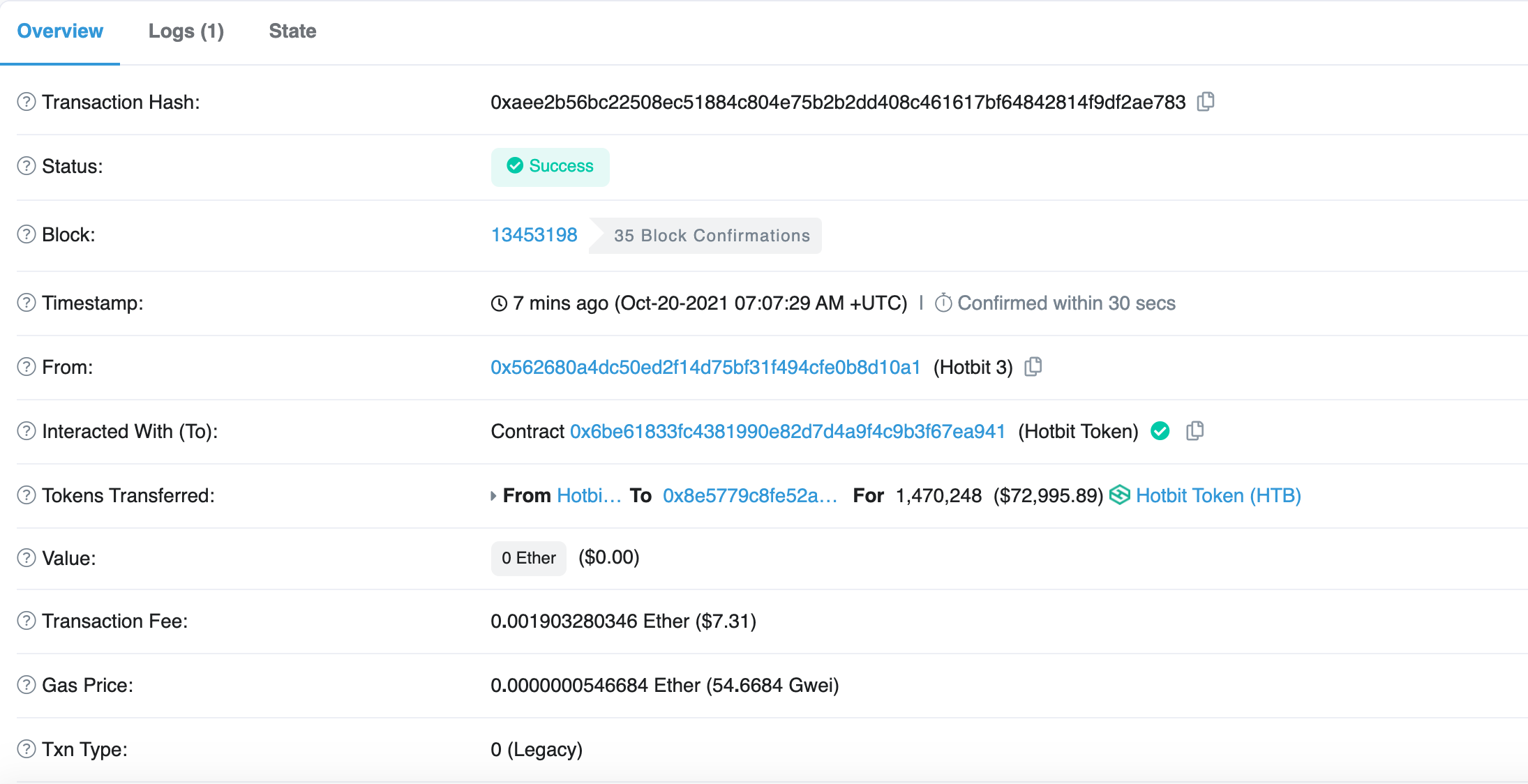Copy the From address icon

point(1033,367)
